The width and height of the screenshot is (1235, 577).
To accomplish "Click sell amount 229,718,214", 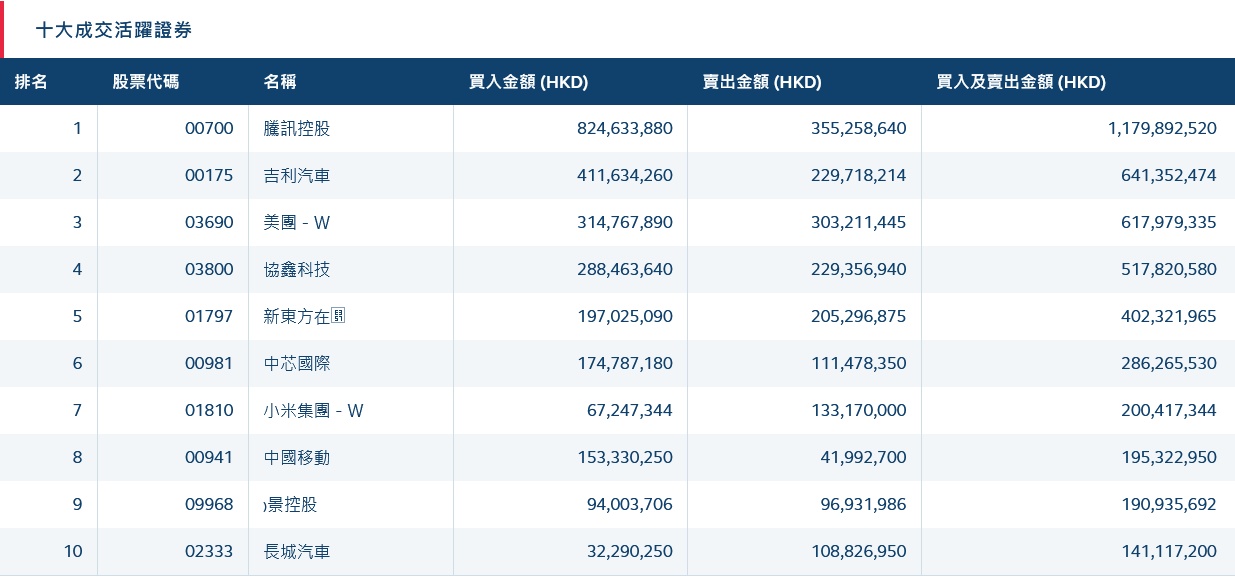I will tap(859, 175).
